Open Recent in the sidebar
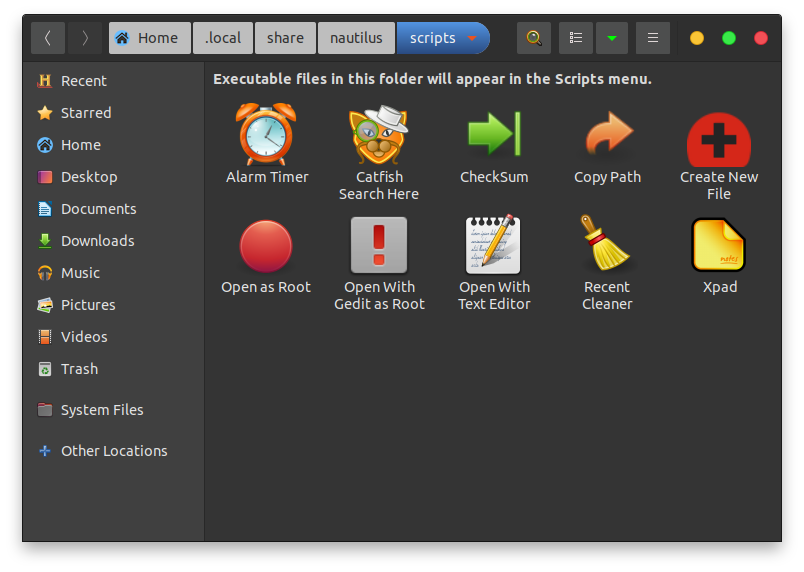 click(x=113, y=81)
